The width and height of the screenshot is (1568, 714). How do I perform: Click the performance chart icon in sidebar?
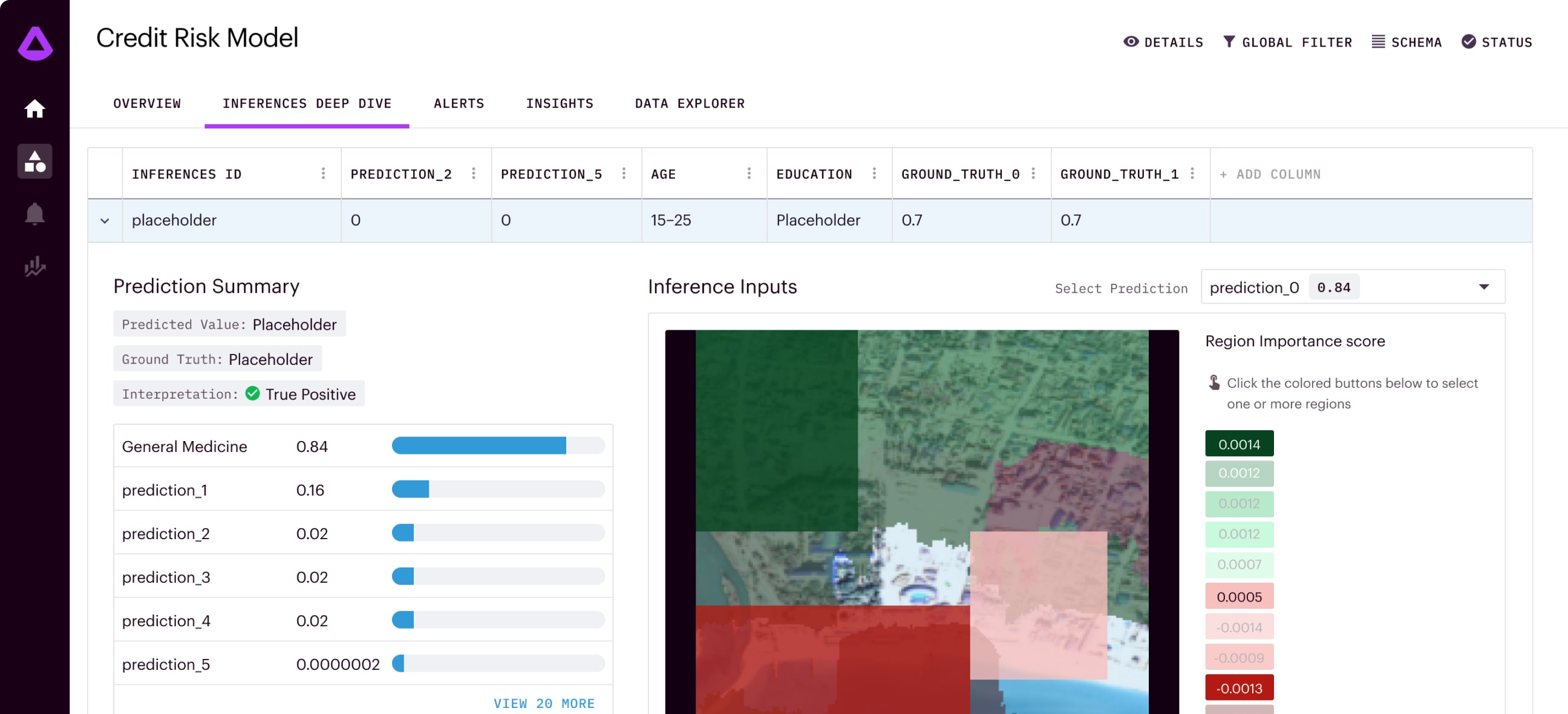coord(34,267)
